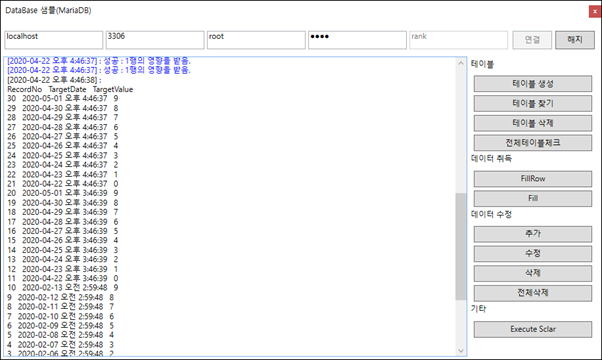Click the masked password field
Screen dimensions: 602x360
[x=357, y=40]
